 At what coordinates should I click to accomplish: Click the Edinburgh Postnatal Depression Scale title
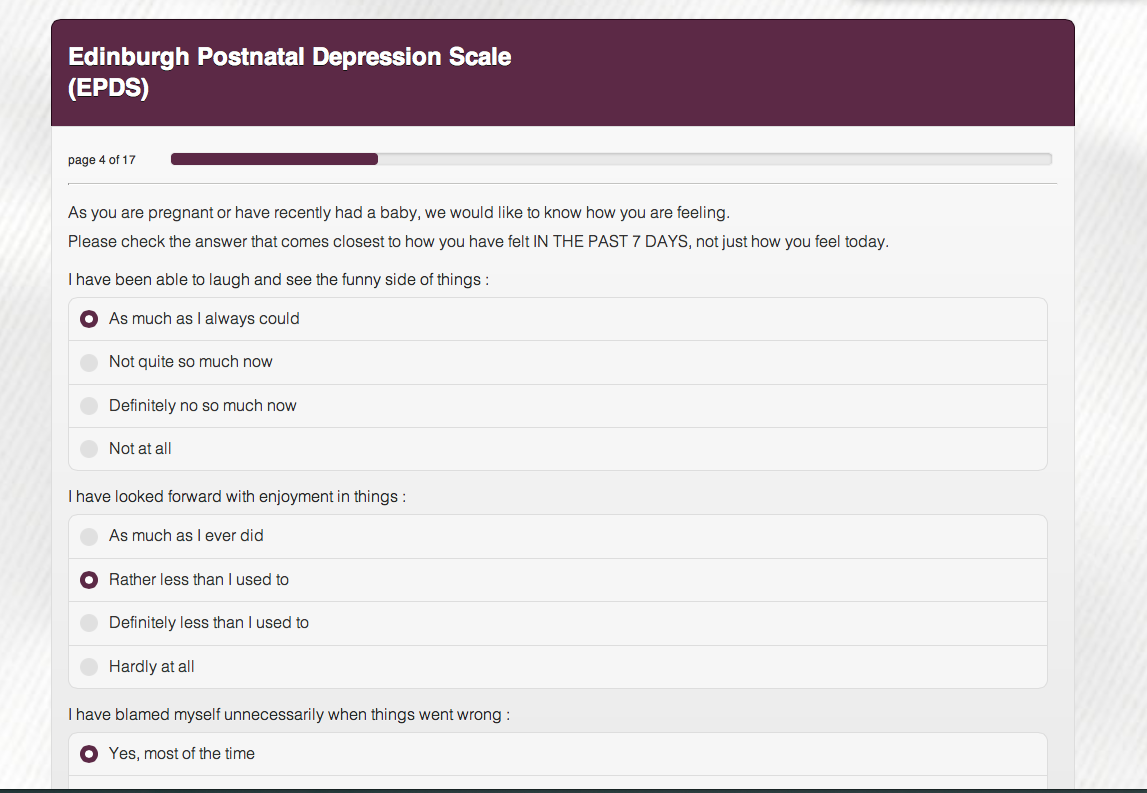point(290,72)
